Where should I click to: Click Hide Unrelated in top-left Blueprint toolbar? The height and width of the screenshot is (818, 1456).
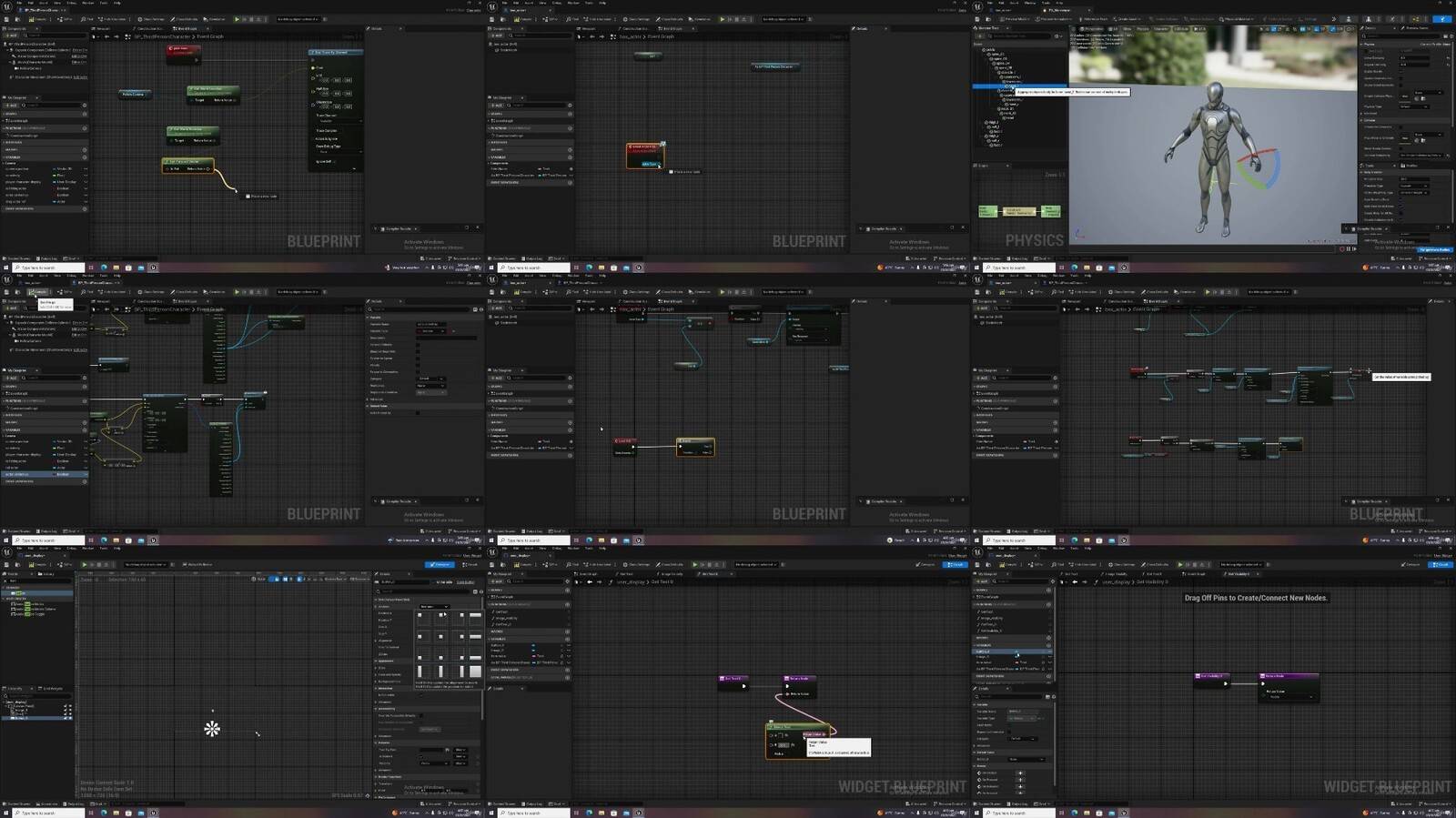point(112,19)
